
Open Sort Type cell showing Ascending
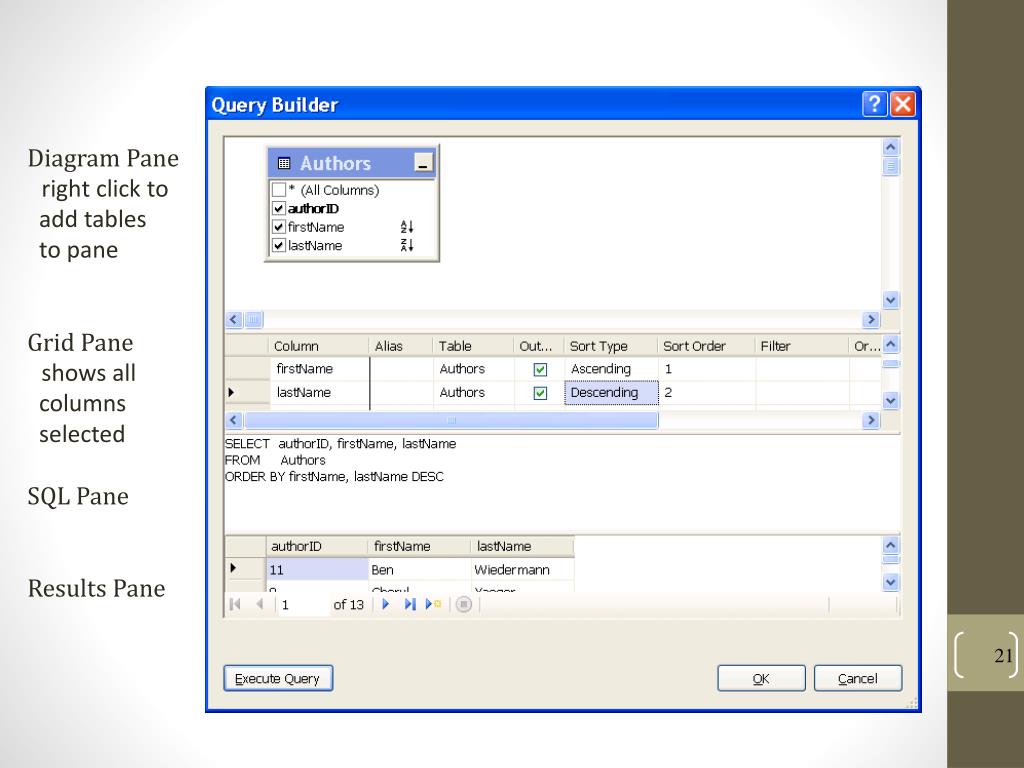point(610,369)
